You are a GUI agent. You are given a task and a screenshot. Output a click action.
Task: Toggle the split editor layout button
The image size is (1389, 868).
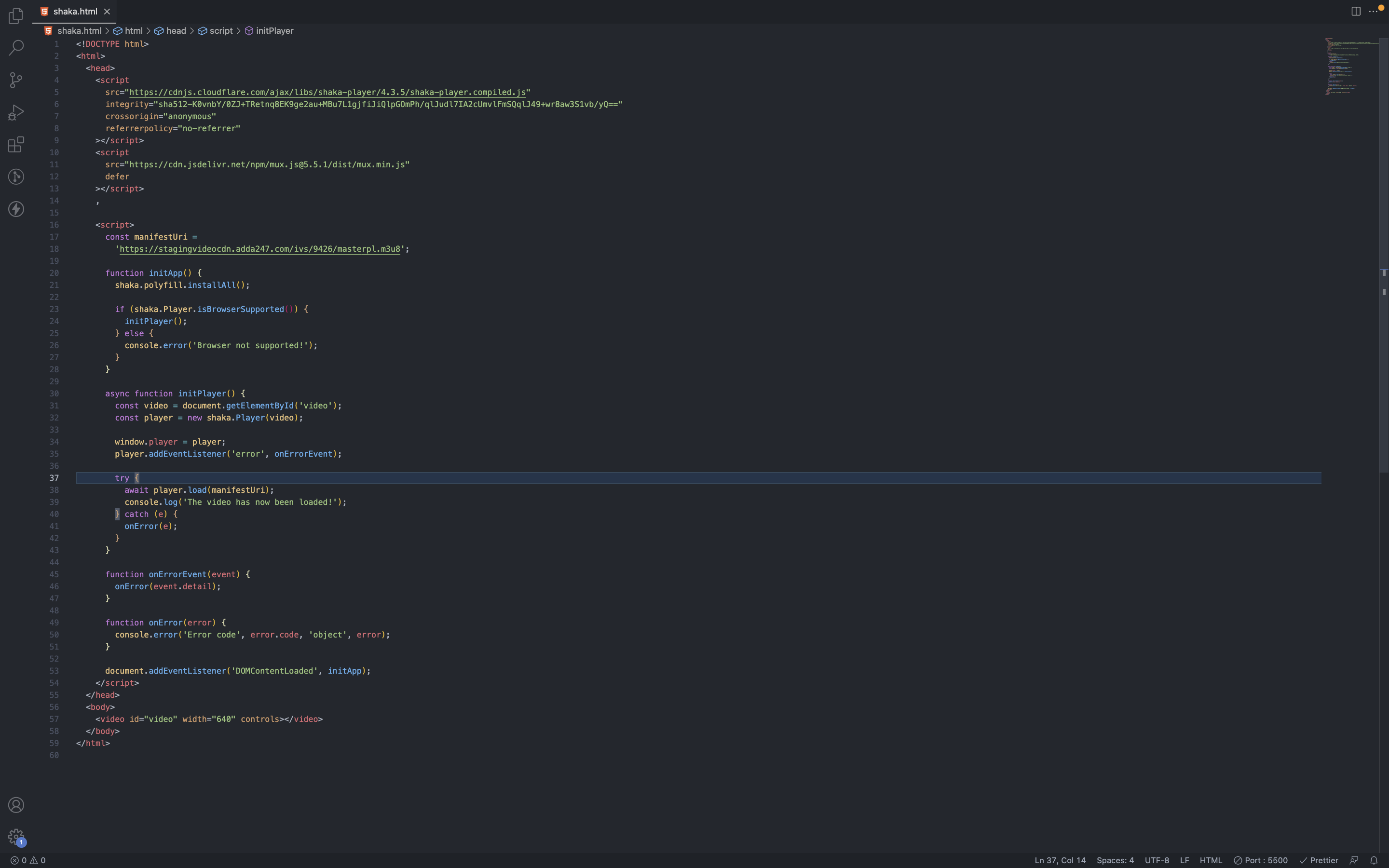(1356, 11)
